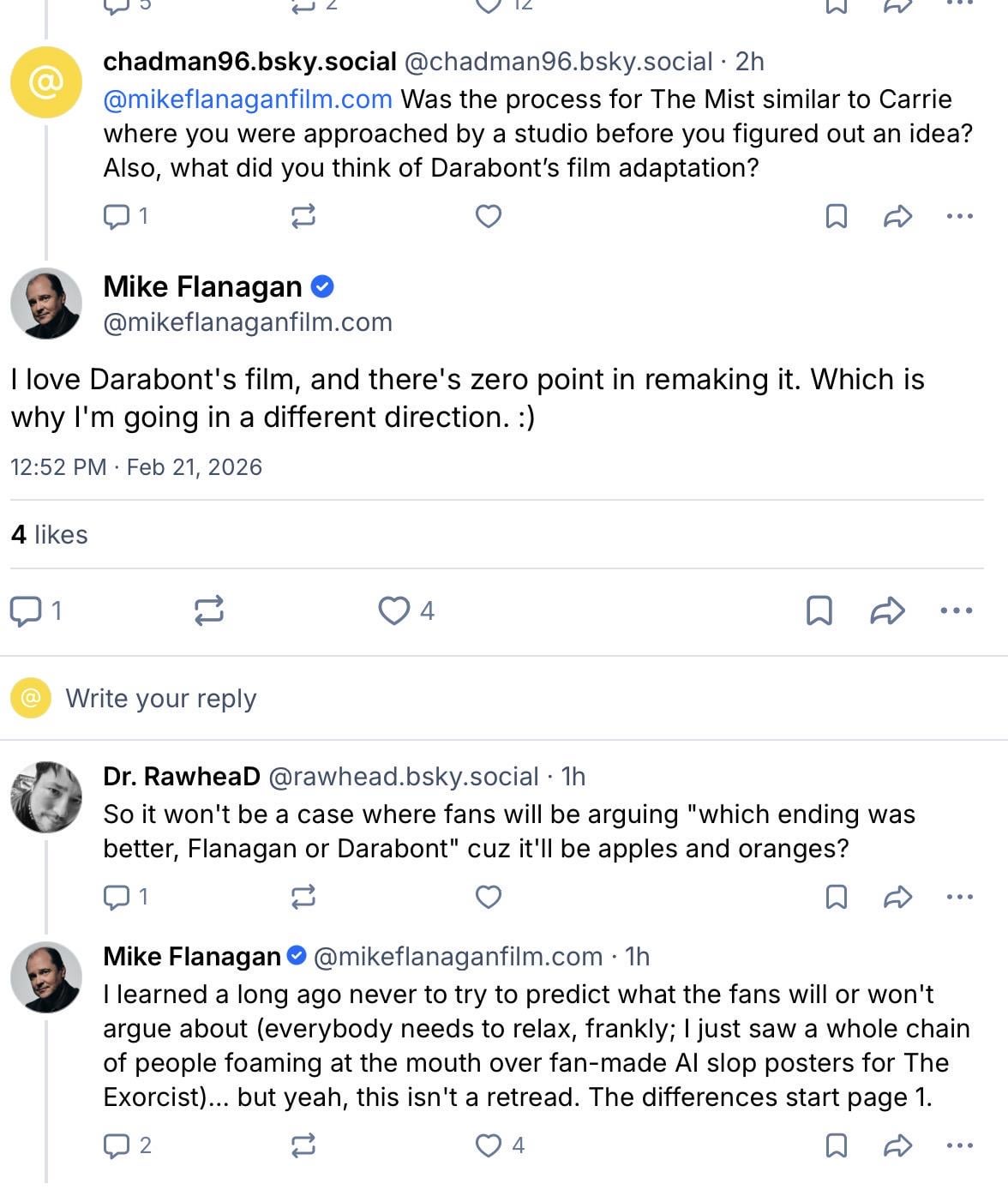Bookmark Mike Flanagan's main post

819,610
